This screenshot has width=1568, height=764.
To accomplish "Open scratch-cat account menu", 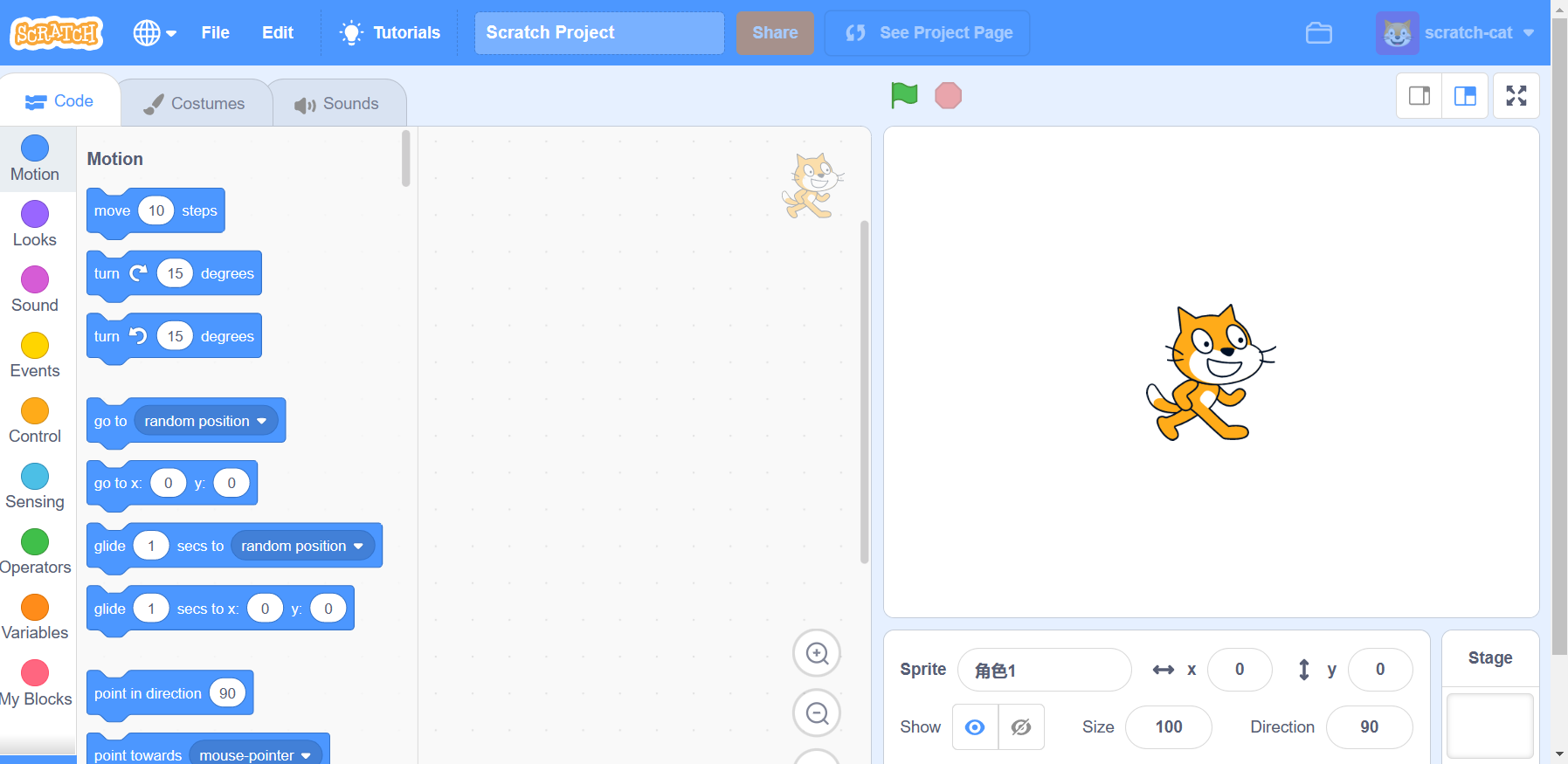I will coord(1455,33).
